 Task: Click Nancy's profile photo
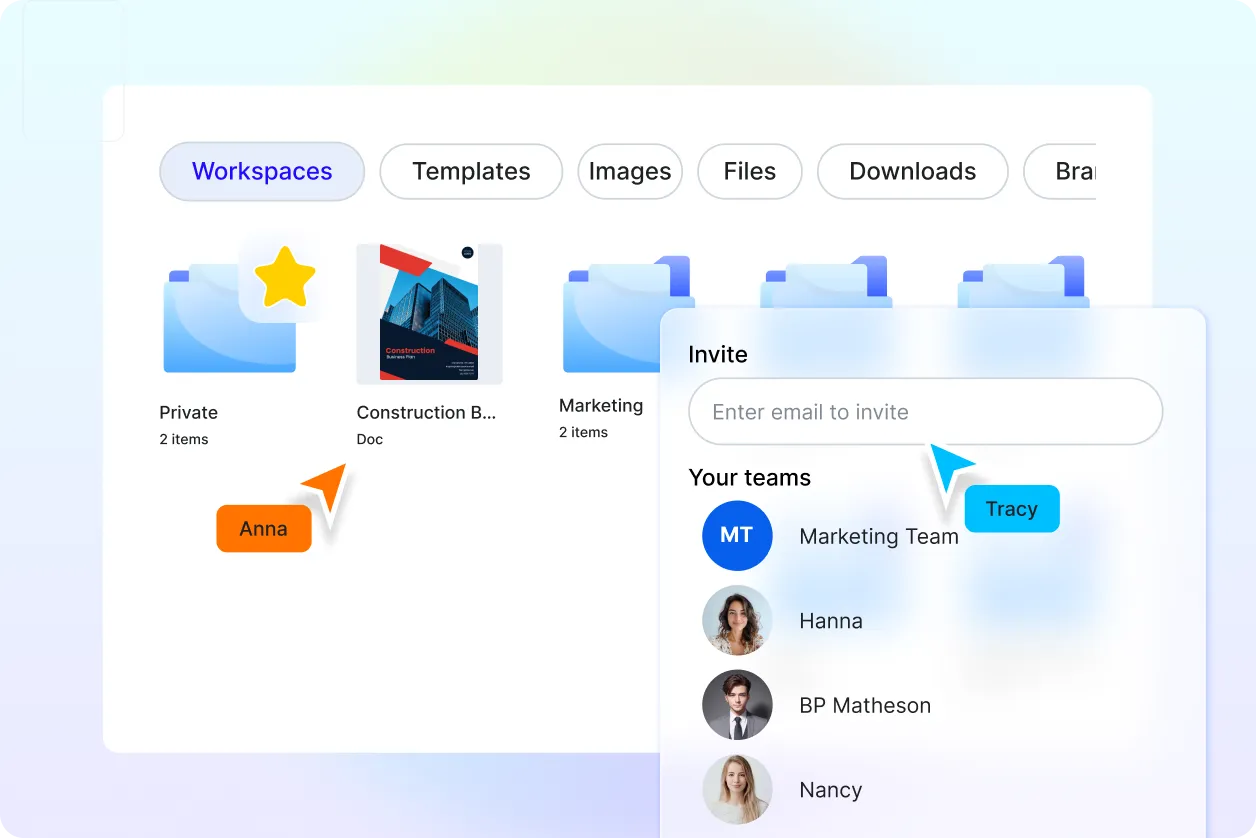(x=737, y=789)
